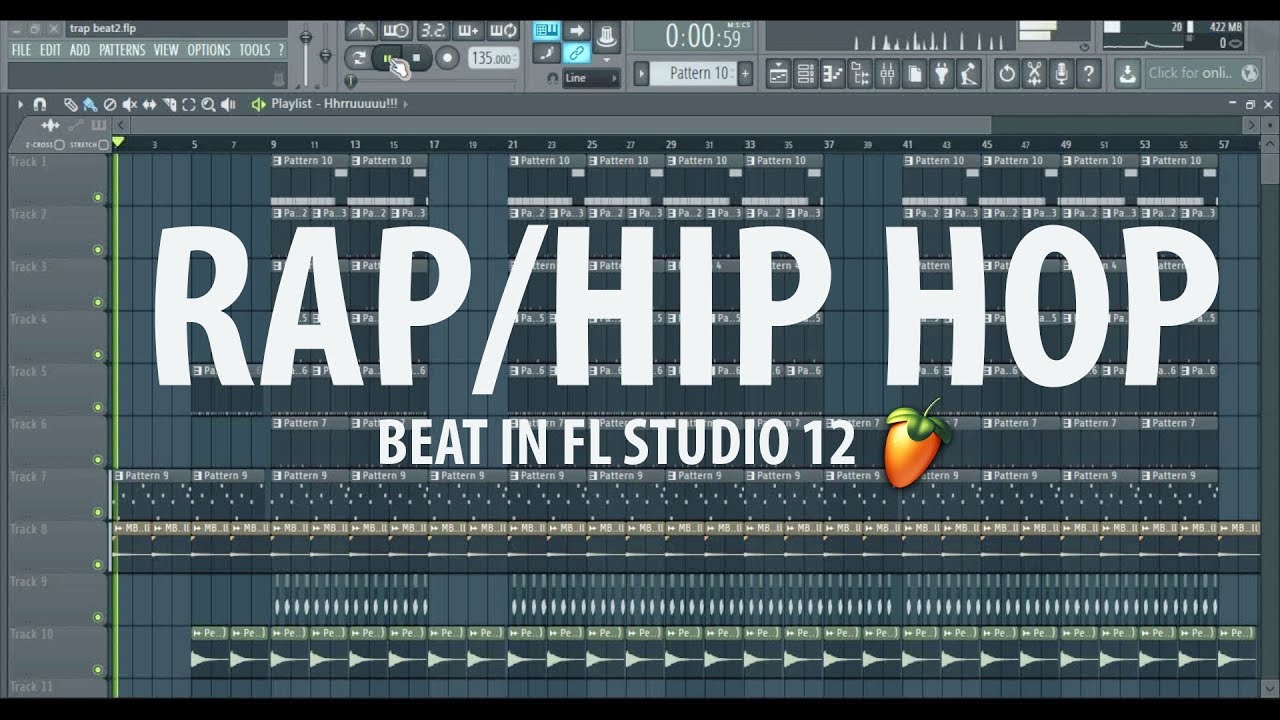The height and width of the screenshot is (720, 1280).
Task: Click the record button
Action: [x=447, y=59]
